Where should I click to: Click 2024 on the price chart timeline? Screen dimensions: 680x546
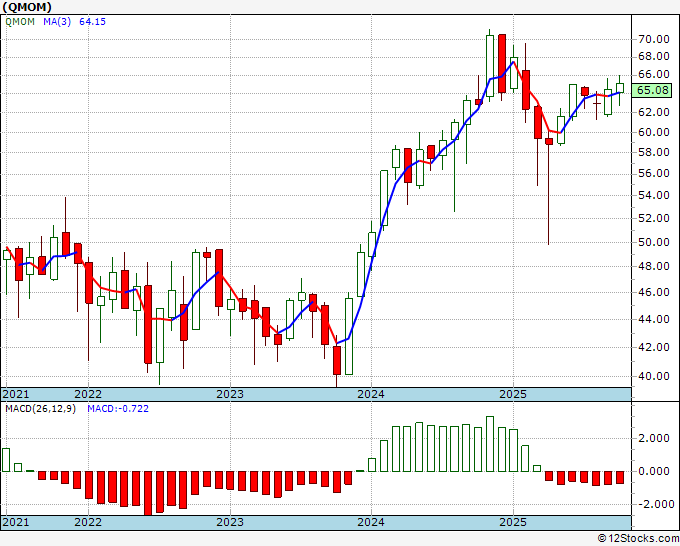click(x=371, y=394)
